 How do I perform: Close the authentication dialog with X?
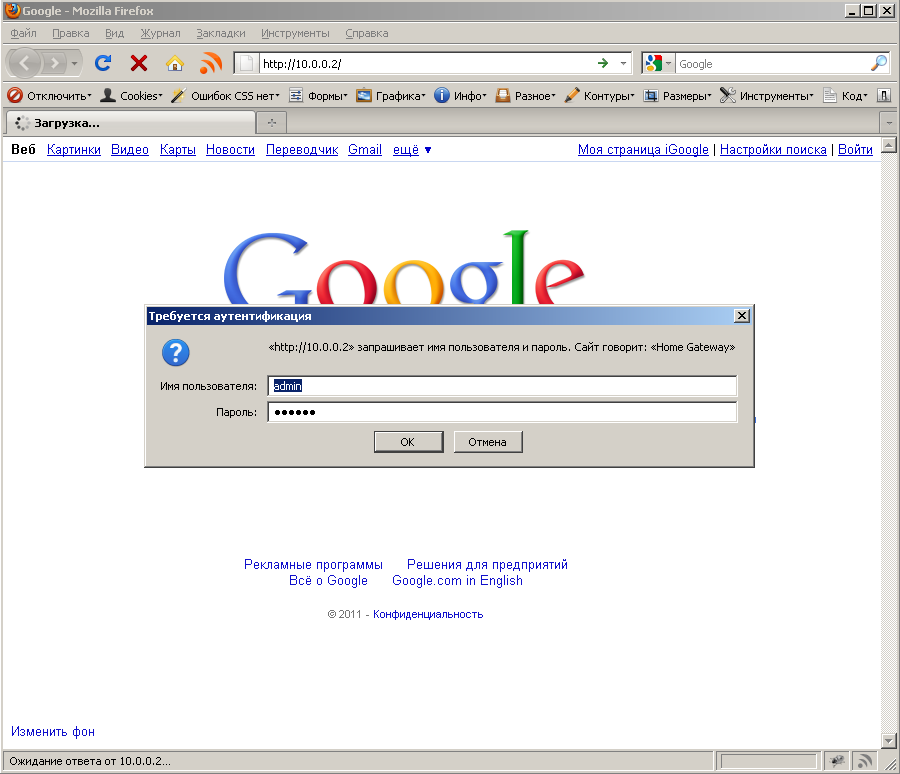[x=742, y=316]
